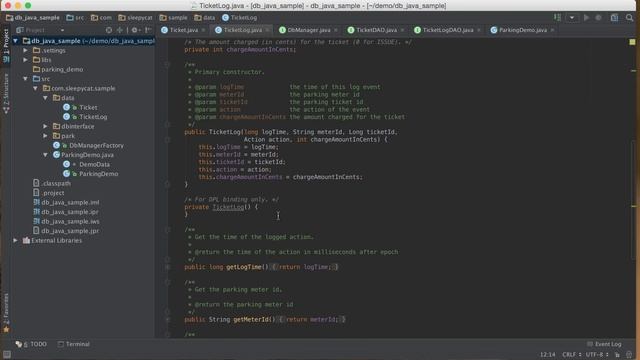640x360 pixels.
Task: Click tool window quick-access icon bottom-left
Action: (x=7, y=355)
